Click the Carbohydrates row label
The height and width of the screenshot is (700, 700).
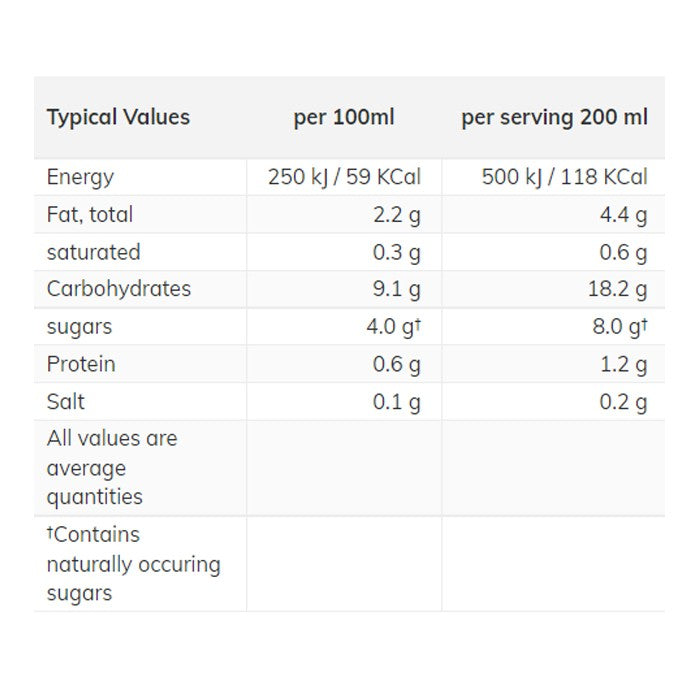[118, 289]
